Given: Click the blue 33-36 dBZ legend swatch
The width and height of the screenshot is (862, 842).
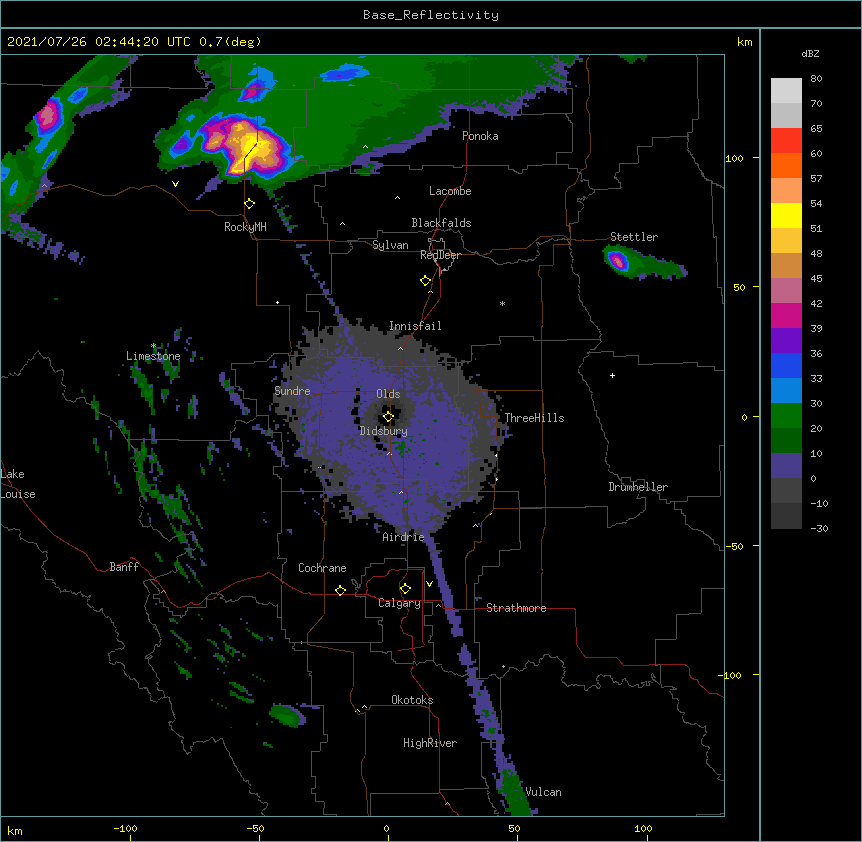Looking at the screenshot, I should click(x=786, y=365).
